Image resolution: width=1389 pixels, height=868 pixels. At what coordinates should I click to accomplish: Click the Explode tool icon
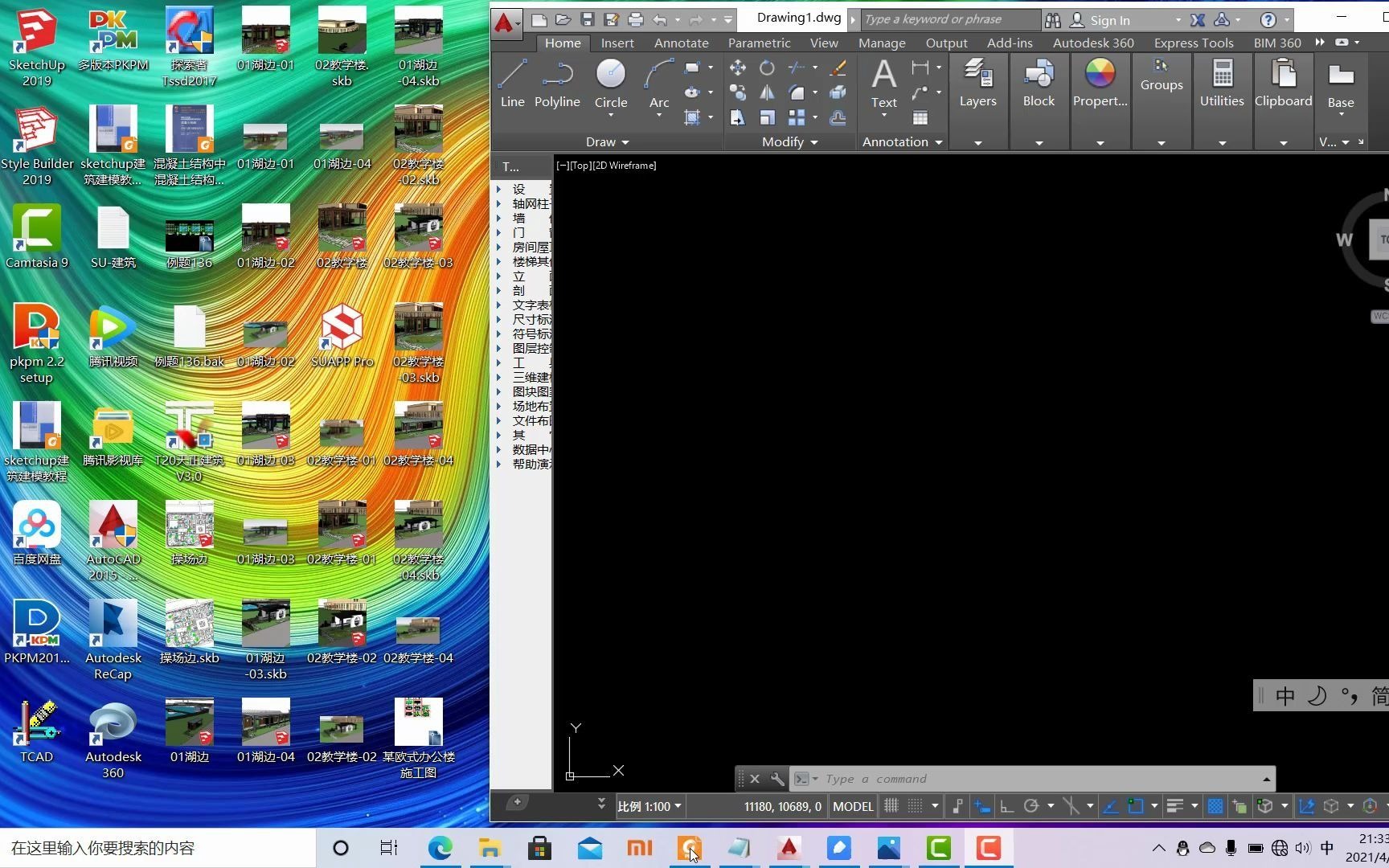point(838,93)
